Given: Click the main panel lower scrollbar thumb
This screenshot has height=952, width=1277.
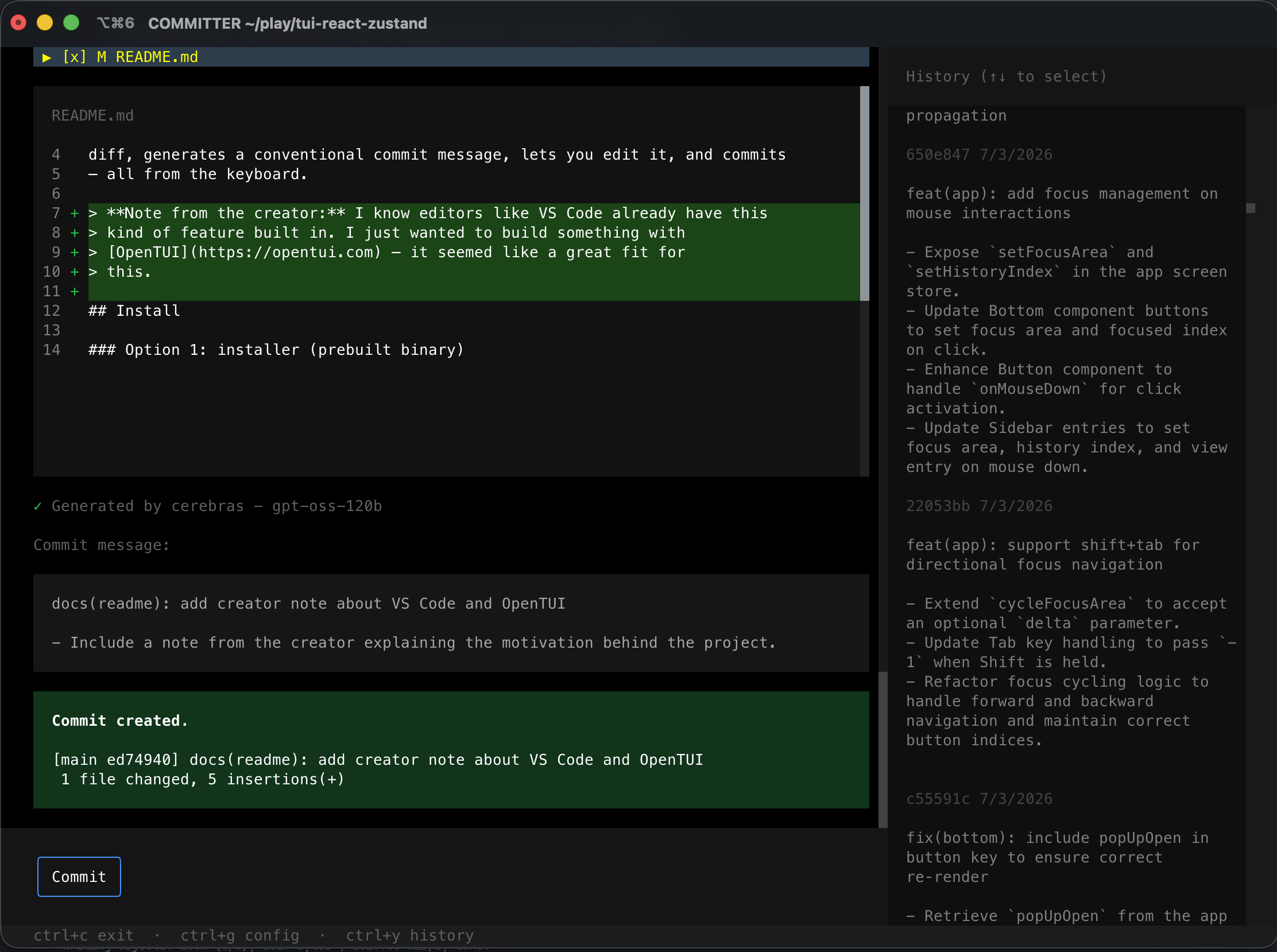Looking at the screenshot, I should (883, 750).
